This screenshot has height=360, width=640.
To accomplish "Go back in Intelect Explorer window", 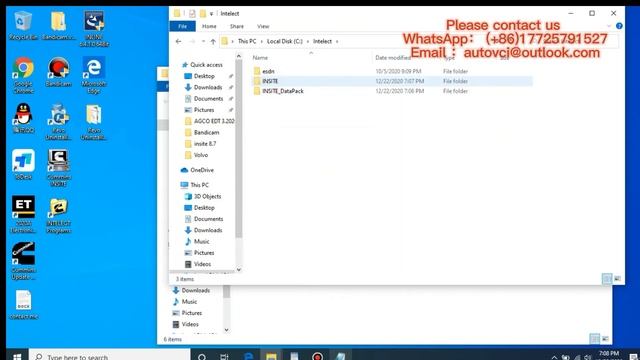I will (x=178, y=41).
